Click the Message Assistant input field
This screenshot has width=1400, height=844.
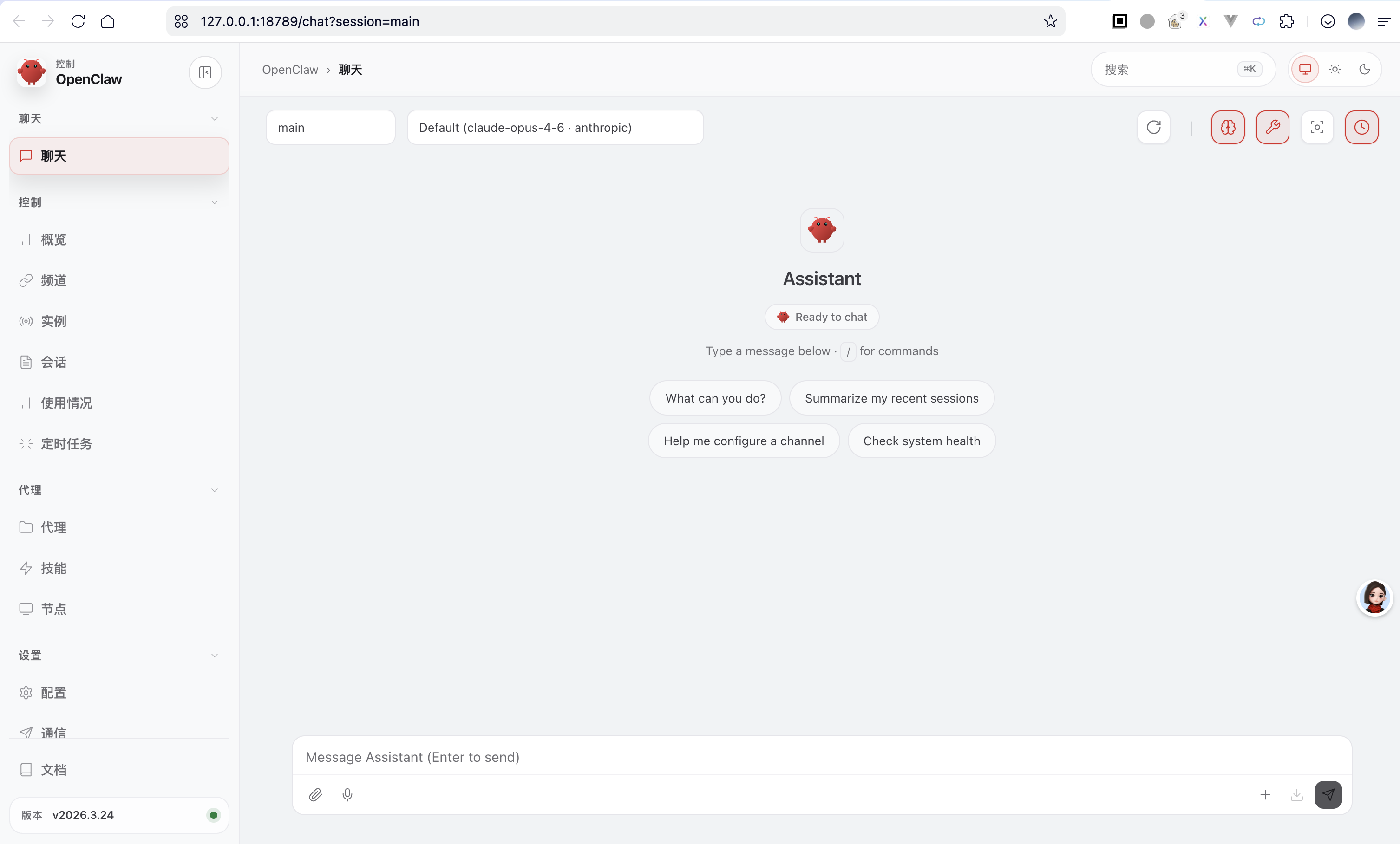(x=821, y=757)
